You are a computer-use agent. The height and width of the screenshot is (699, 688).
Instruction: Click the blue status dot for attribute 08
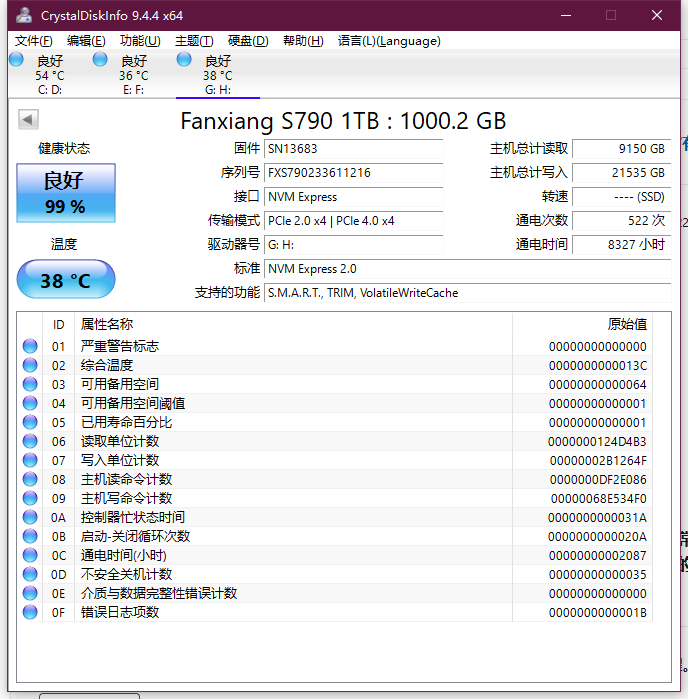(x=30, y=479)
